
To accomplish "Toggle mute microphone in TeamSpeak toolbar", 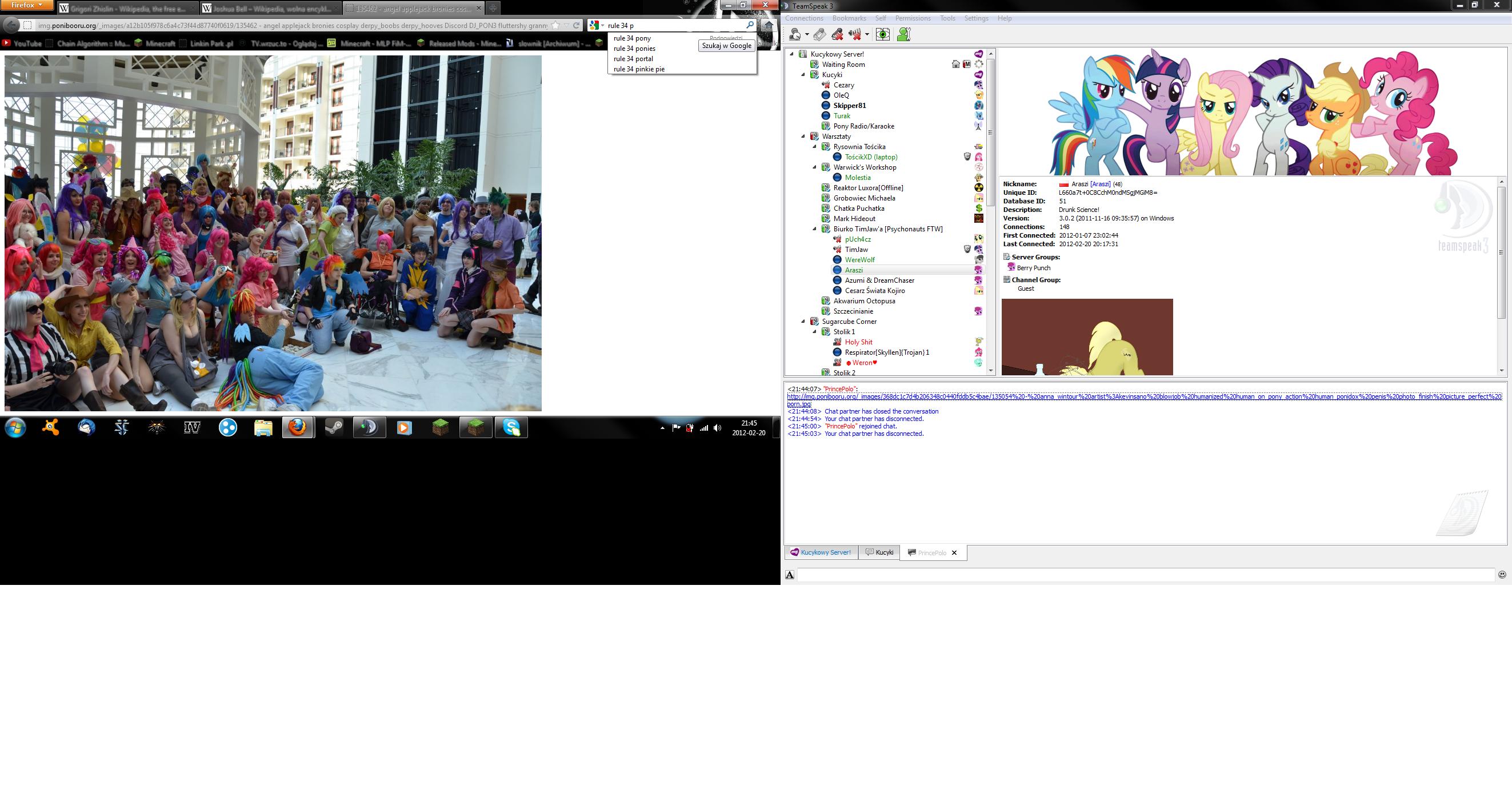I will pyautogui.click(x=838, y=35).
